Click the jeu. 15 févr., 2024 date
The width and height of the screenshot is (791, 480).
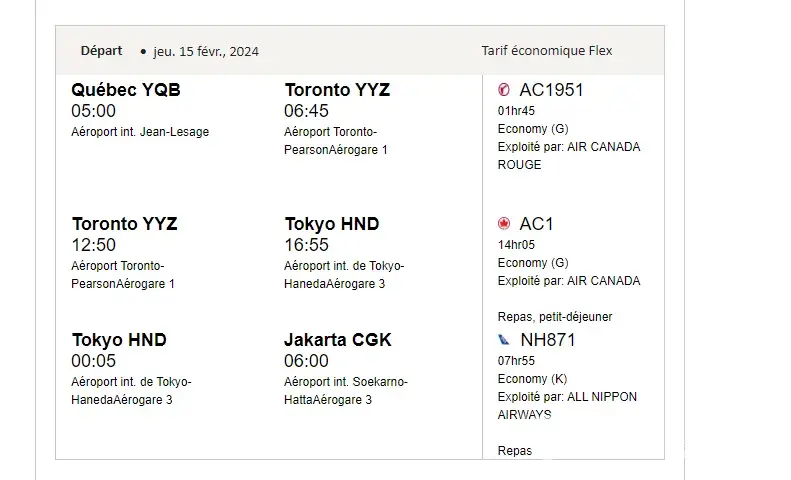pos(206,51)
